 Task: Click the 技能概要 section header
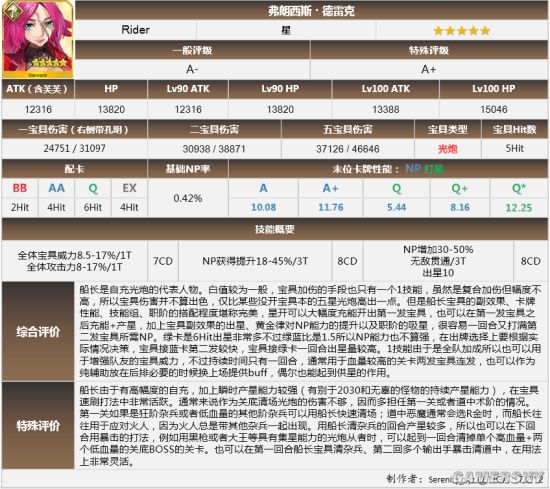coord(275,229)
